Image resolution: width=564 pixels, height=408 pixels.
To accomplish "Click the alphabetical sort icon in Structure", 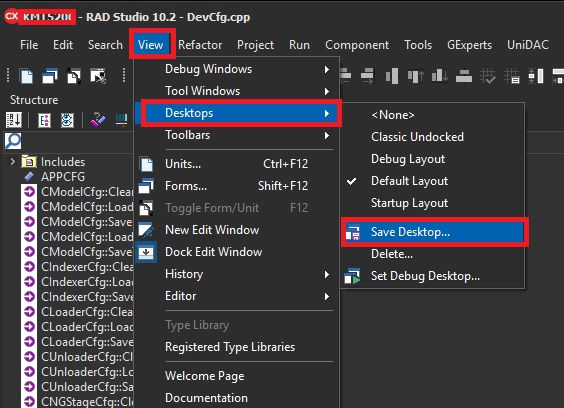I will tap(14, 120).
